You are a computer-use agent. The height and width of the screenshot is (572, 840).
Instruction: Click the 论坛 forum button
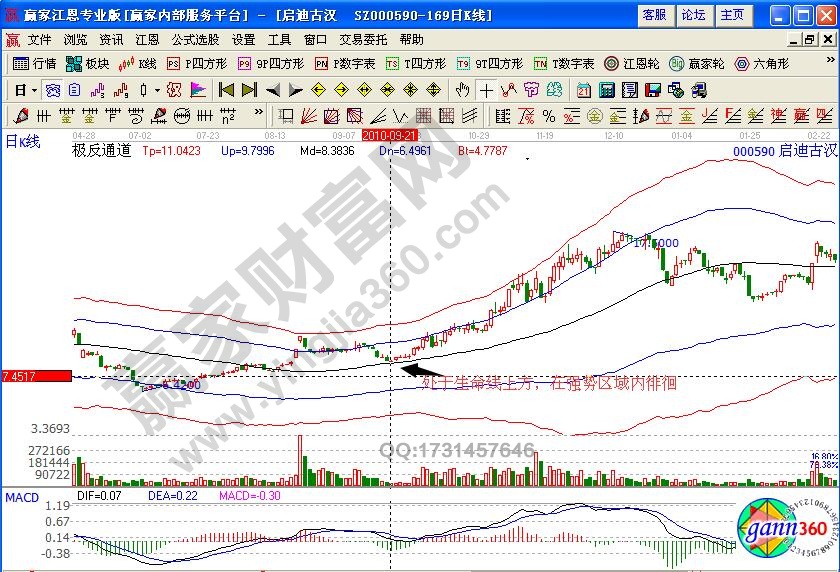click(x=694, y=15)
